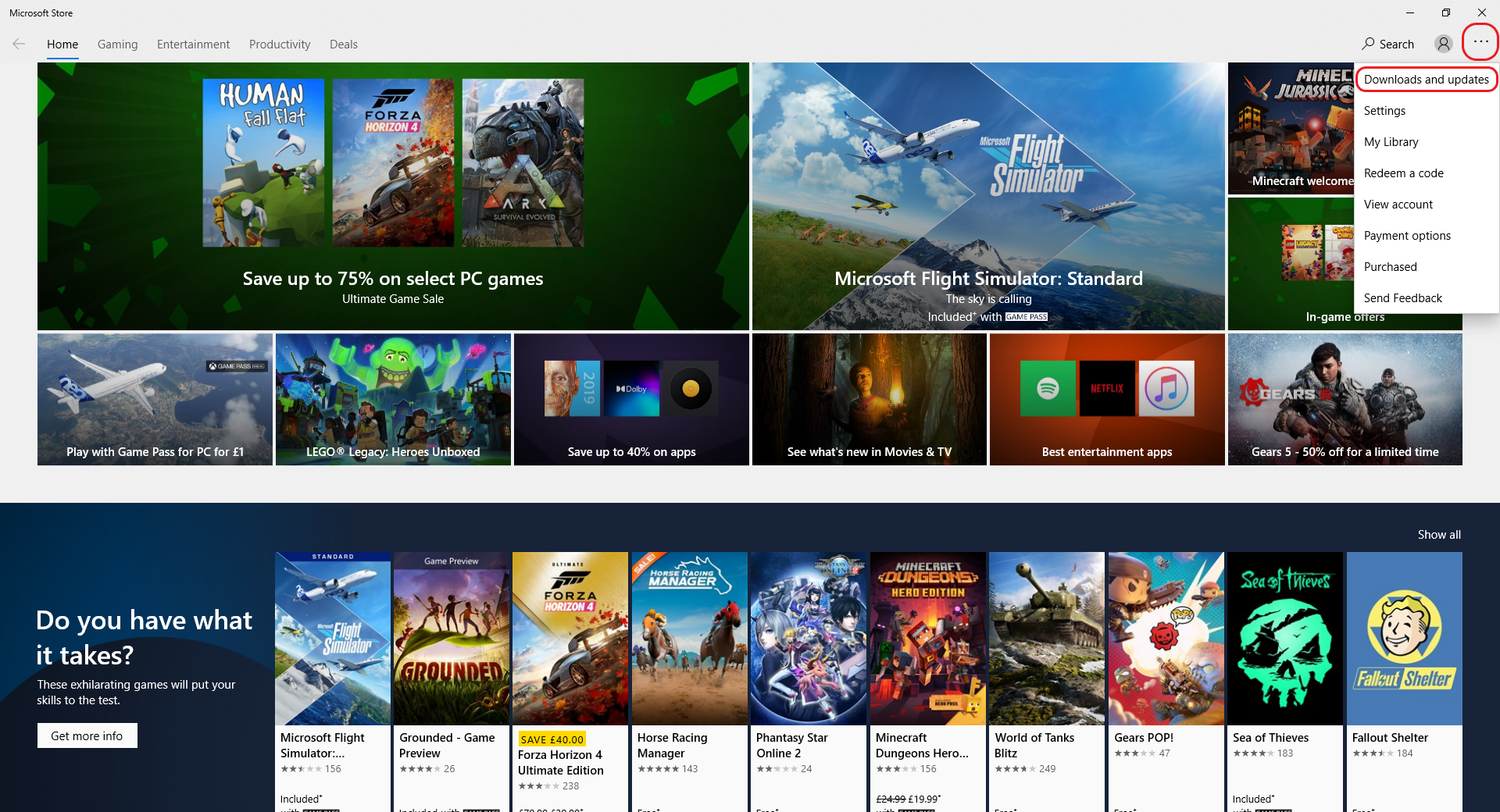The image size is (1500, 812).
Task: Open Phantasy Star Online 2 card
Action: pyautogui.click(x=809, y=682)
